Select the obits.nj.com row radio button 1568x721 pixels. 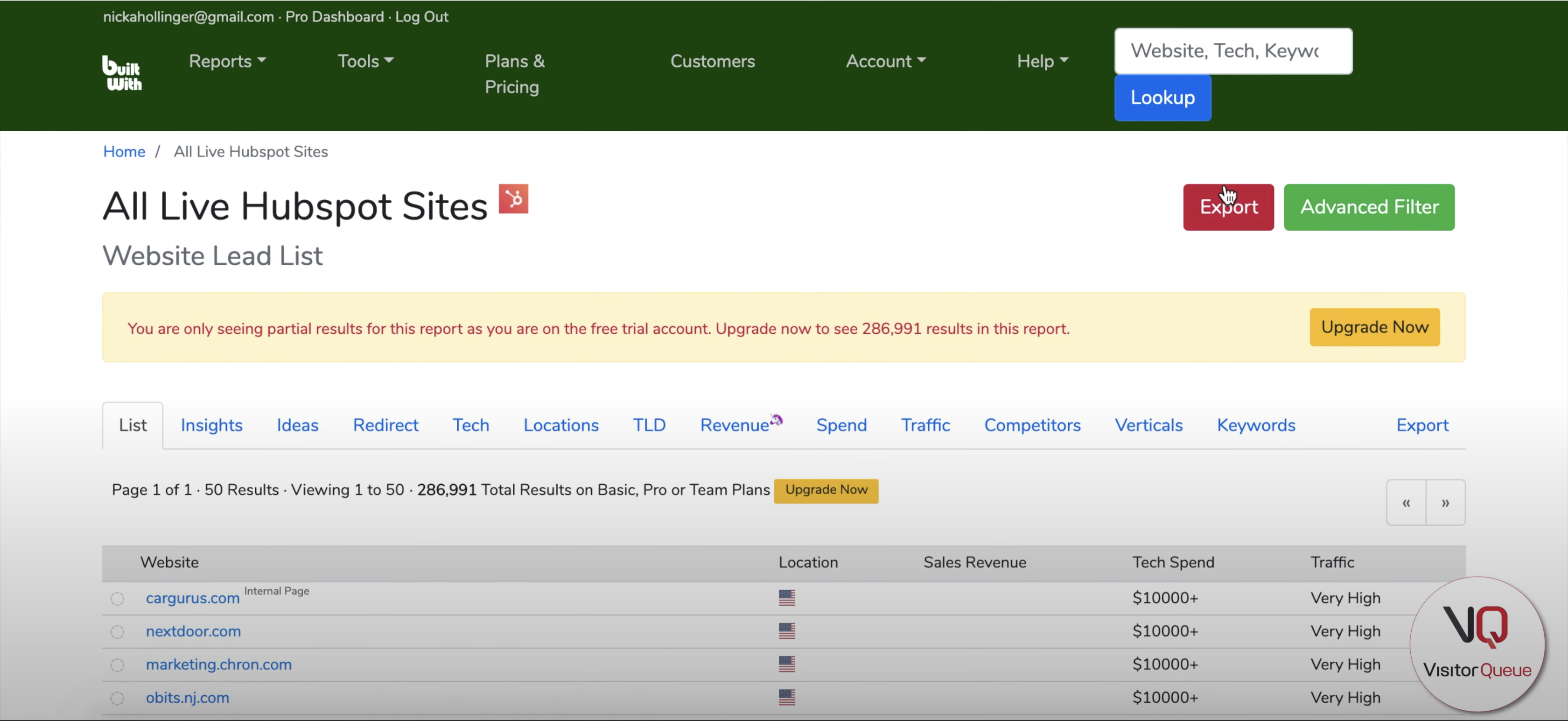(118, 699)
